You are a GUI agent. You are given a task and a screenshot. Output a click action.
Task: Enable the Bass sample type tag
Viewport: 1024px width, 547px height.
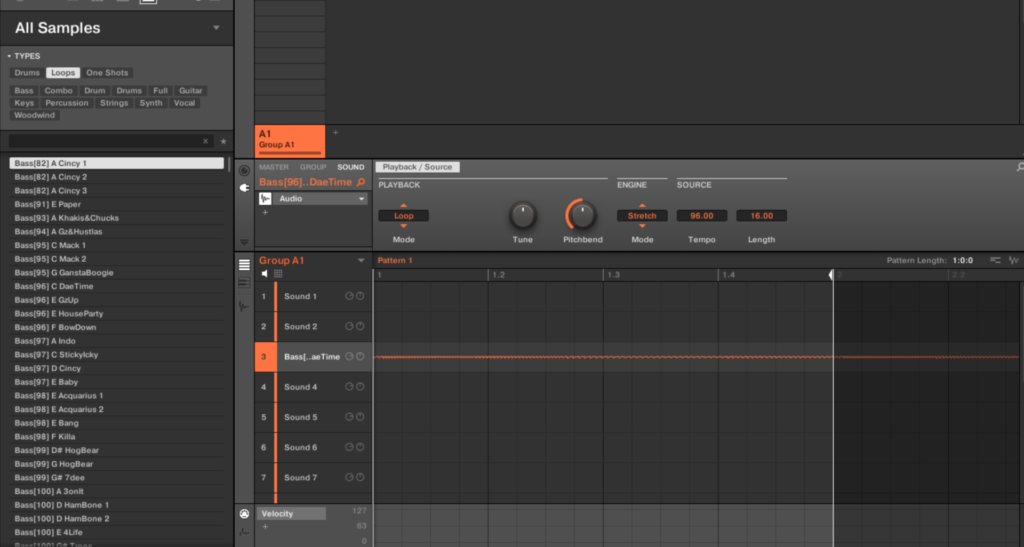pos(24,91)
